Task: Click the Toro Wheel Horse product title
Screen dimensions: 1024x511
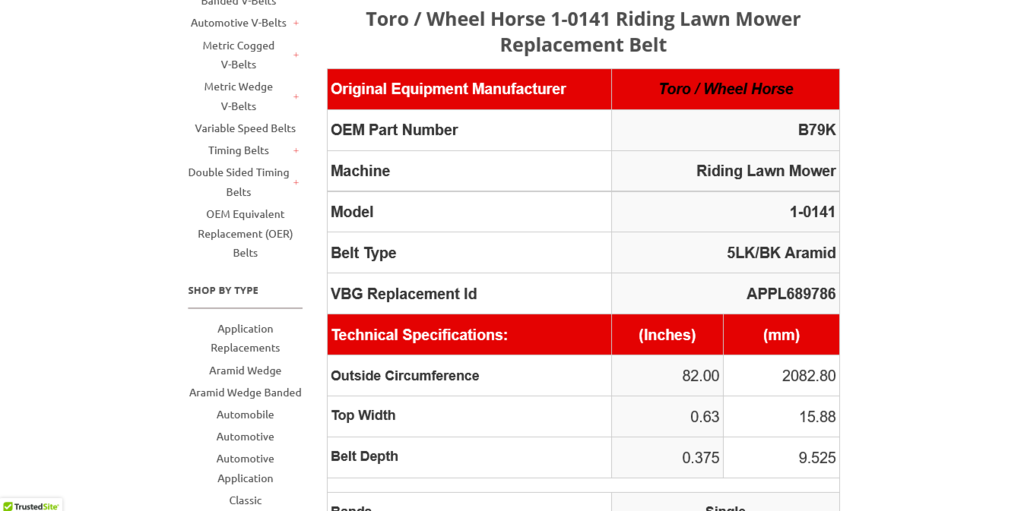Action: [x=583, y=32]
